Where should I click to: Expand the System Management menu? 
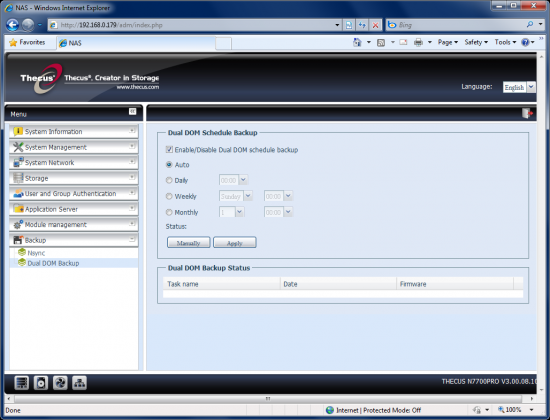74,147
